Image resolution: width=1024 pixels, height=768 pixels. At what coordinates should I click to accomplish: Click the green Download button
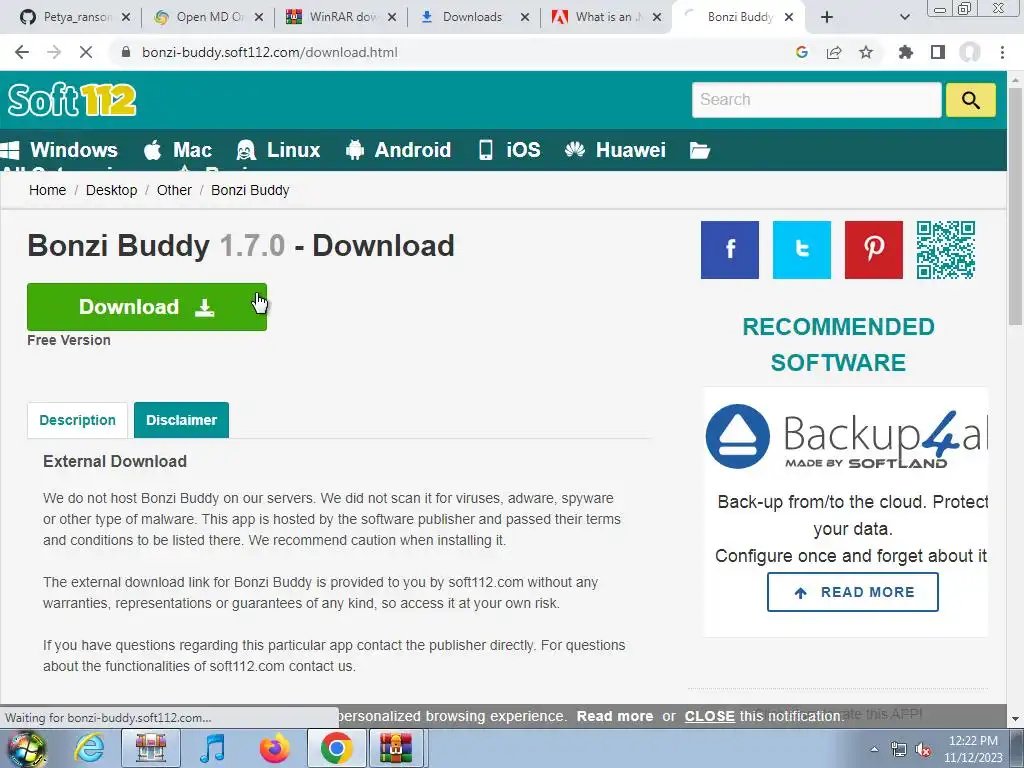tap(147, 307)
